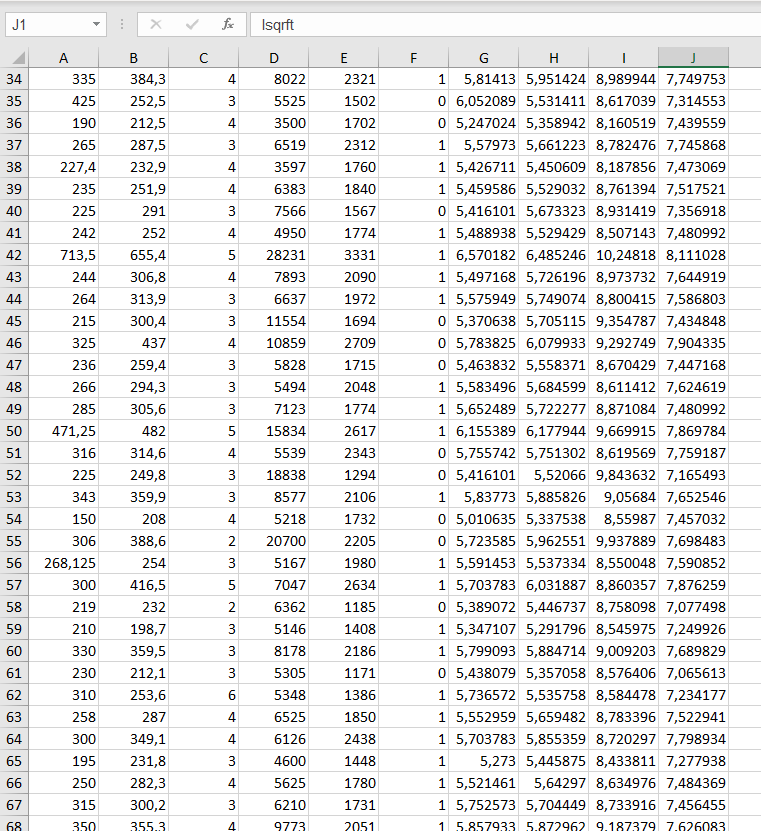This screenshot has width=761, height=831.
Task: Click cell with value 7,065613
Action: [x=693, y=673]
